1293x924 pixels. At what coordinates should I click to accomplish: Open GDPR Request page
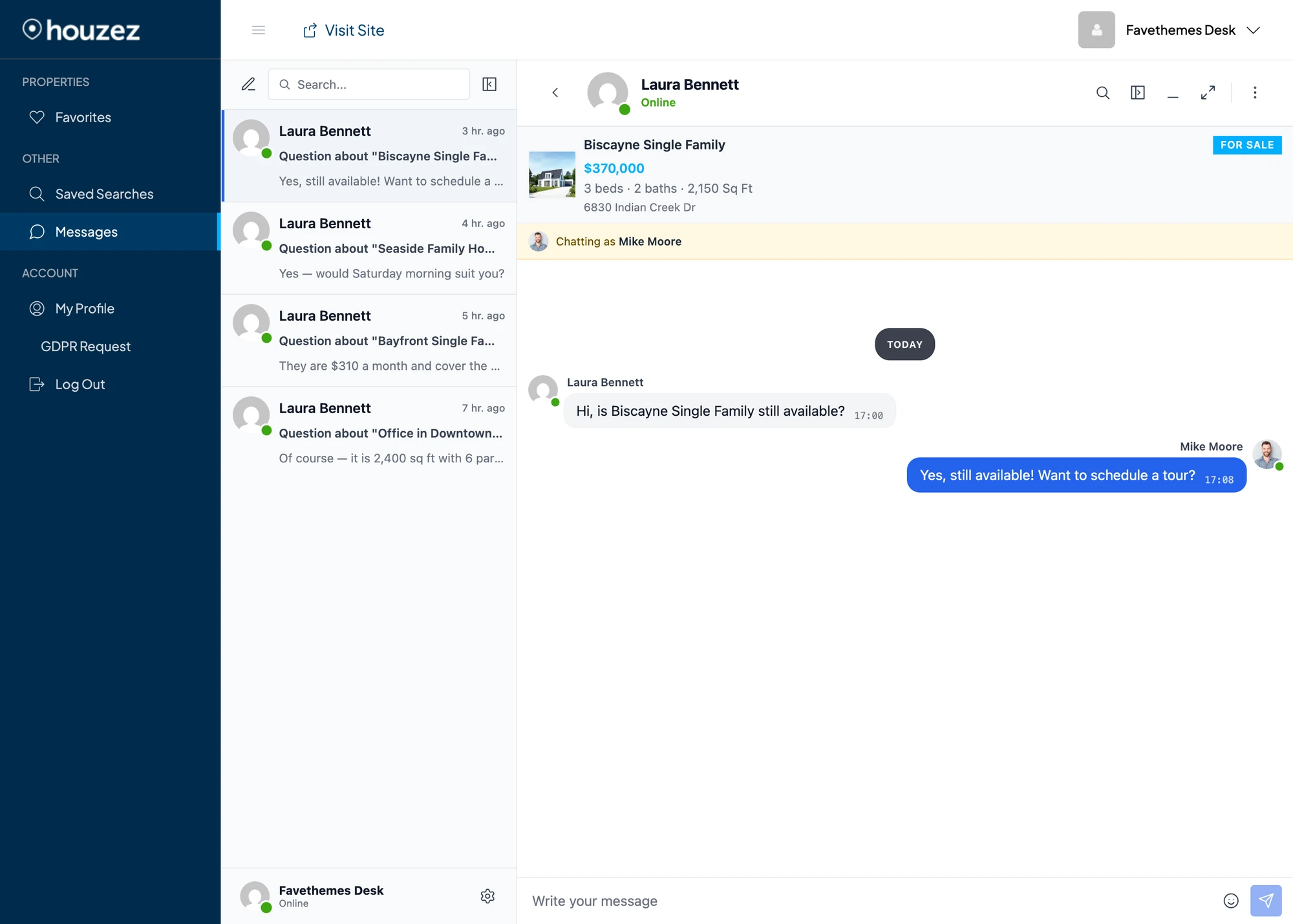110,346
